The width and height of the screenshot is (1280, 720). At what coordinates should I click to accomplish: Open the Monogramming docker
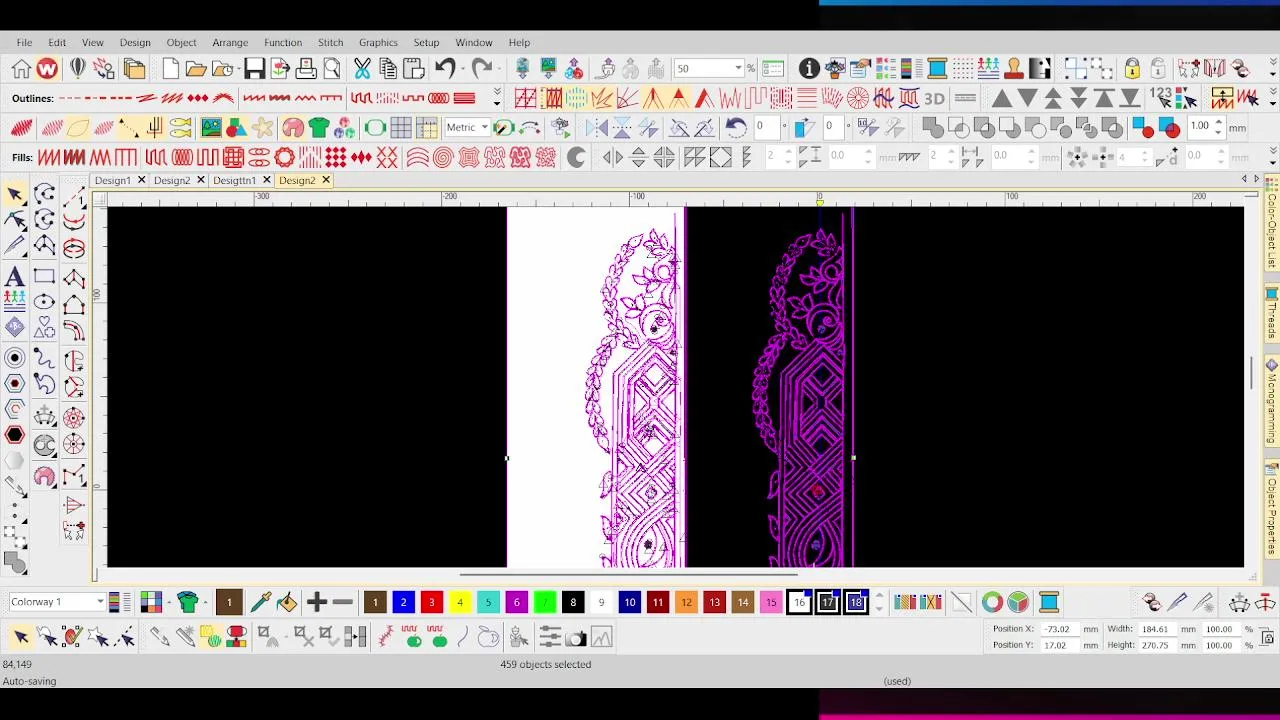coord(1272,402)
